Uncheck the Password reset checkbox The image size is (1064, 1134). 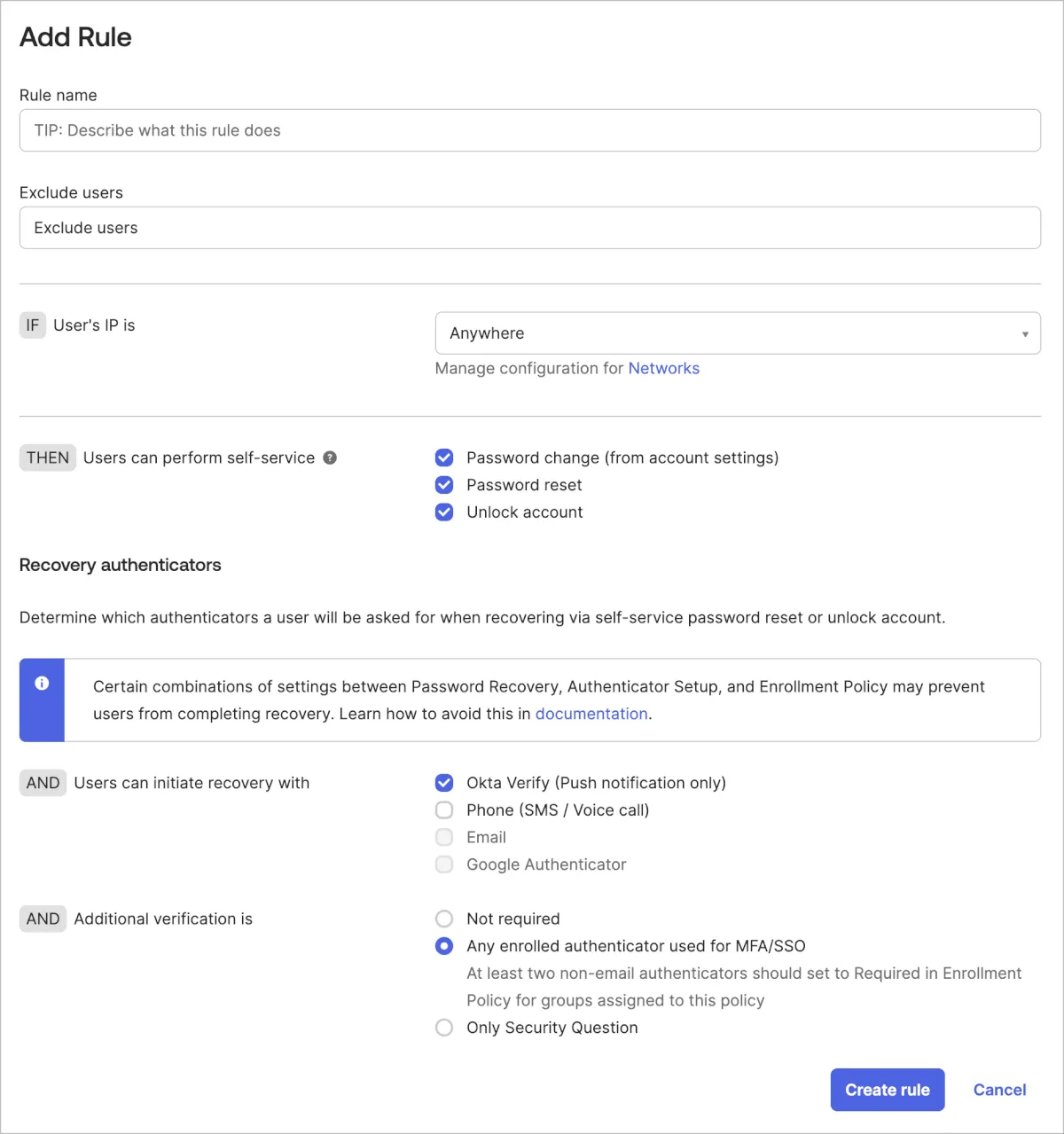pyautogui.click(x=444, y=485)
